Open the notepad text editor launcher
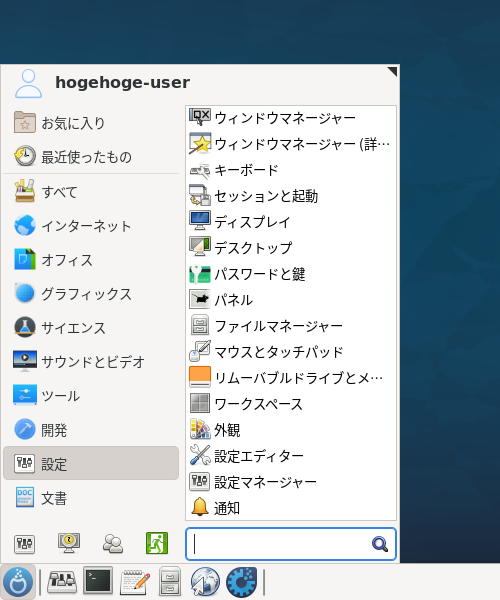 135,582
